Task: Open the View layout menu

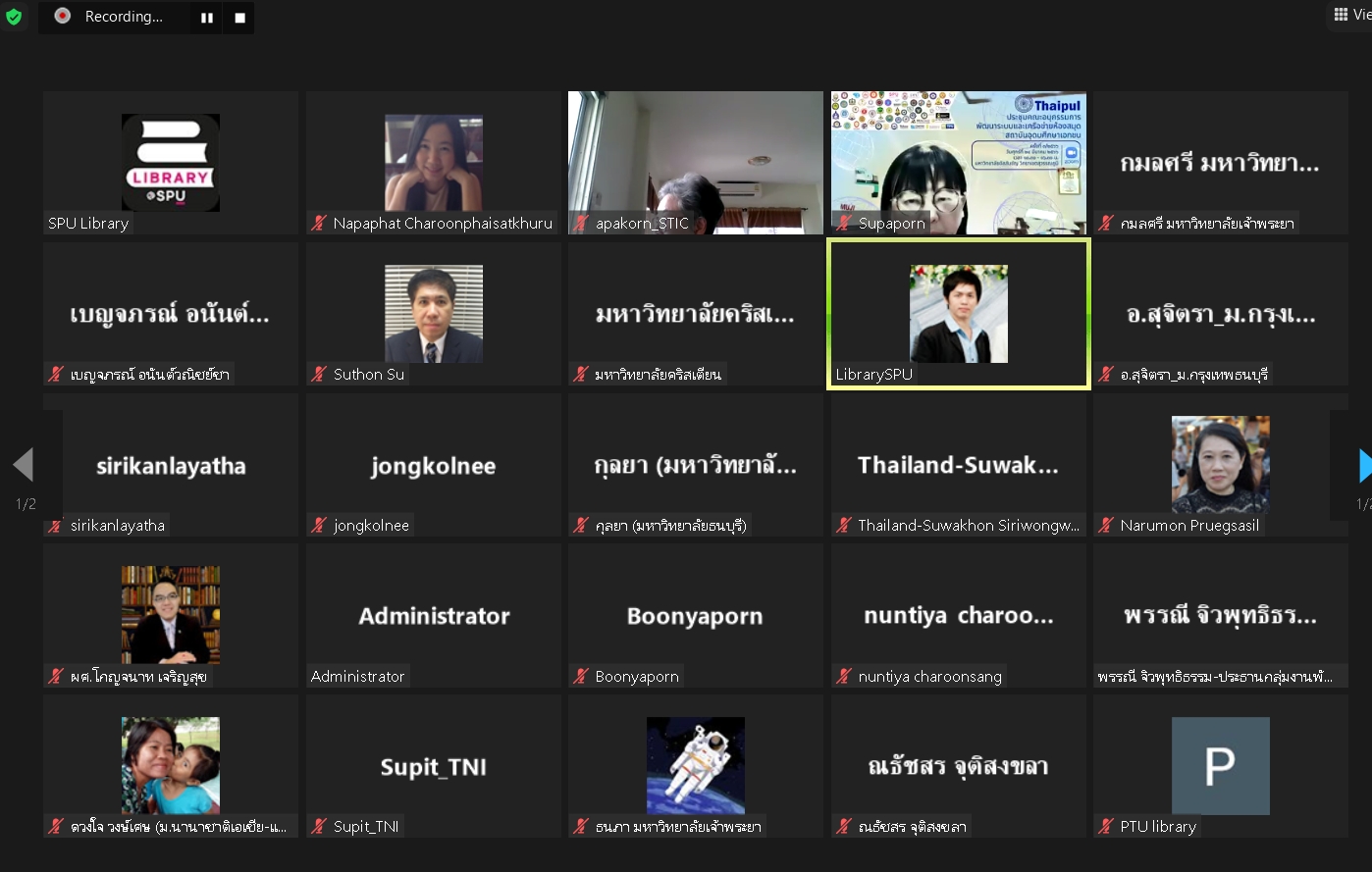Action: [1350, 15]
